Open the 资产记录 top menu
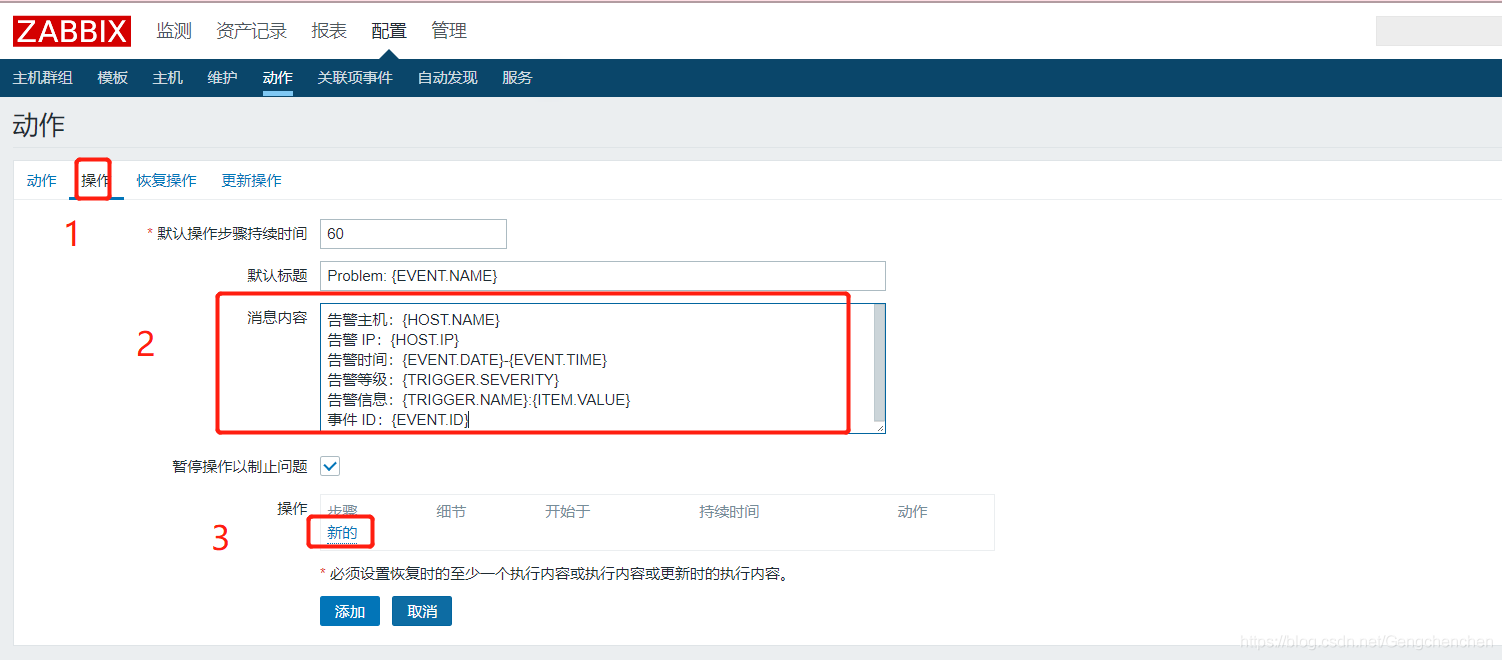Viewport: 1502px width, 660px height. [252, 31]
